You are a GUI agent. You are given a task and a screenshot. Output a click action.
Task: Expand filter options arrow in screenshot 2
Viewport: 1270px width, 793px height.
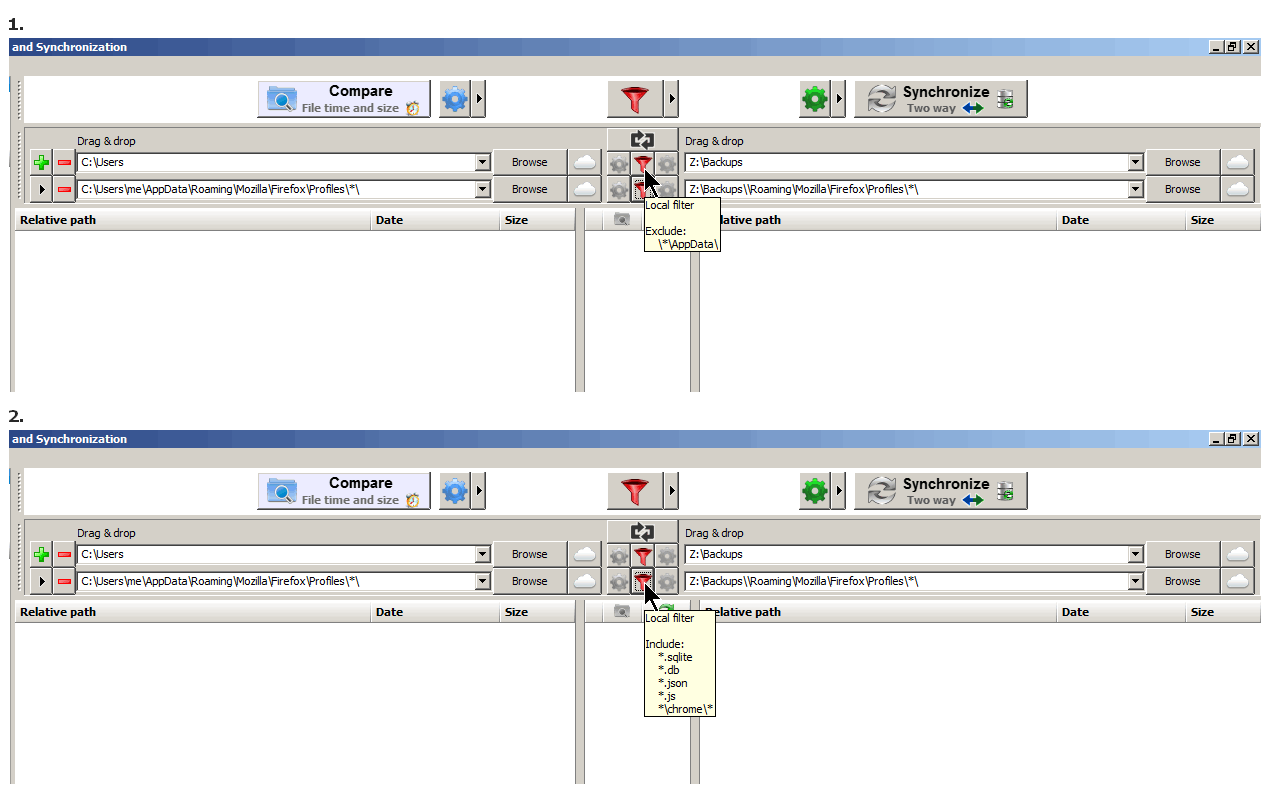click(671, 491)
